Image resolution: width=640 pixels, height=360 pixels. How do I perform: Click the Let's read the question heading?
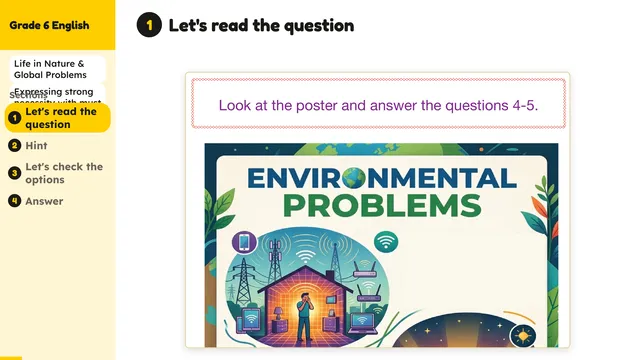point(261,25)
